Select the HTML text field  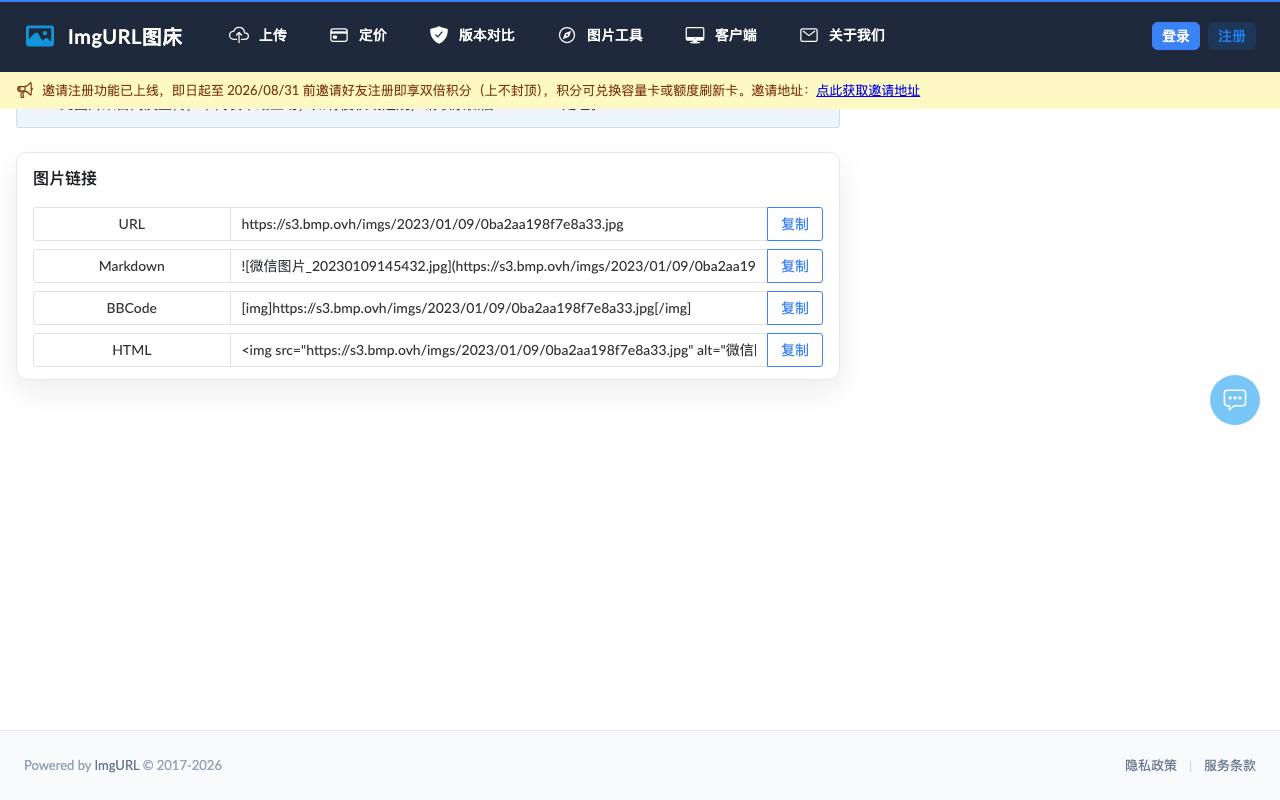tap(499, 350)
